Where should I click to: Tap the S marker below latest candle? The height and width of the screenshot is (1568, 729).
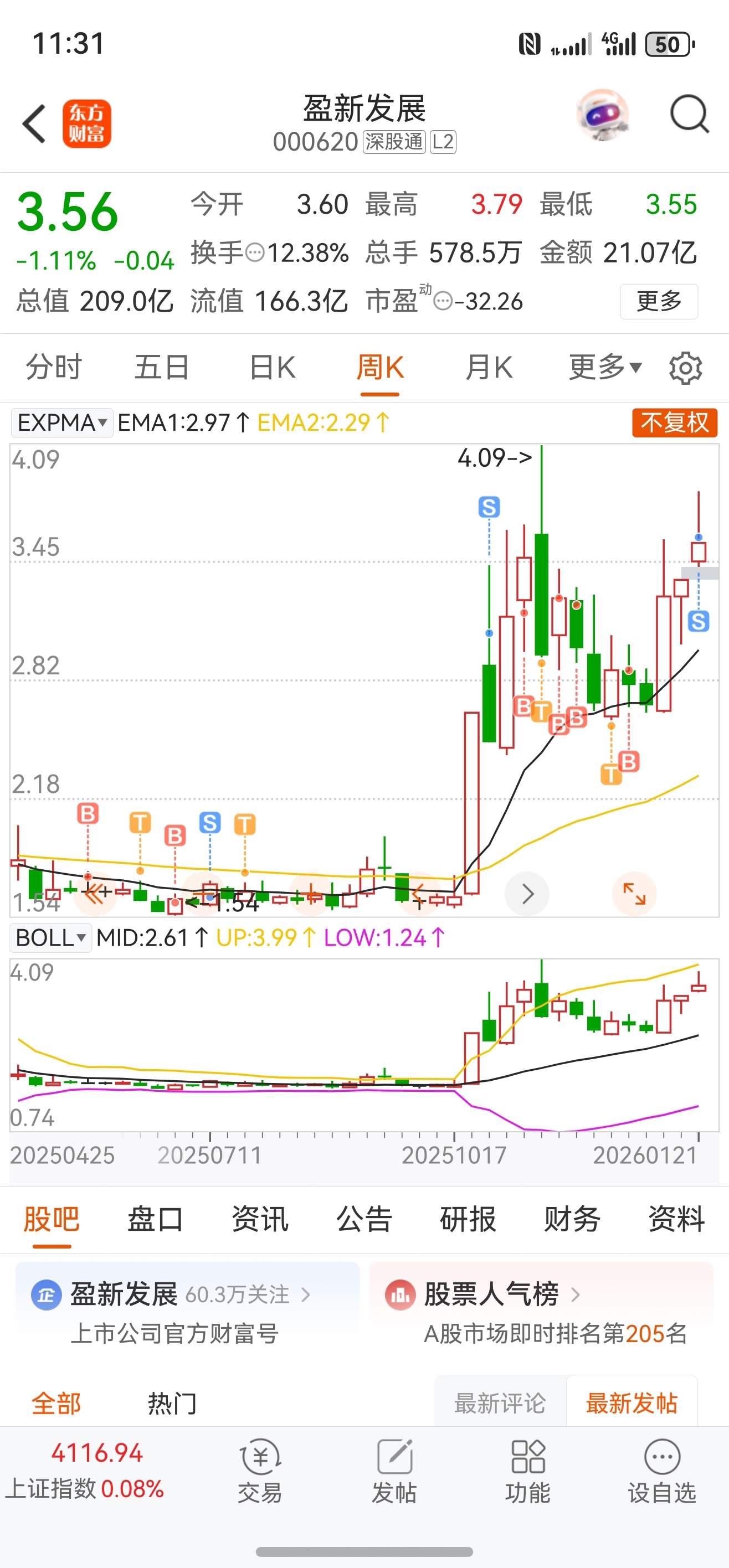click(699, 621)
